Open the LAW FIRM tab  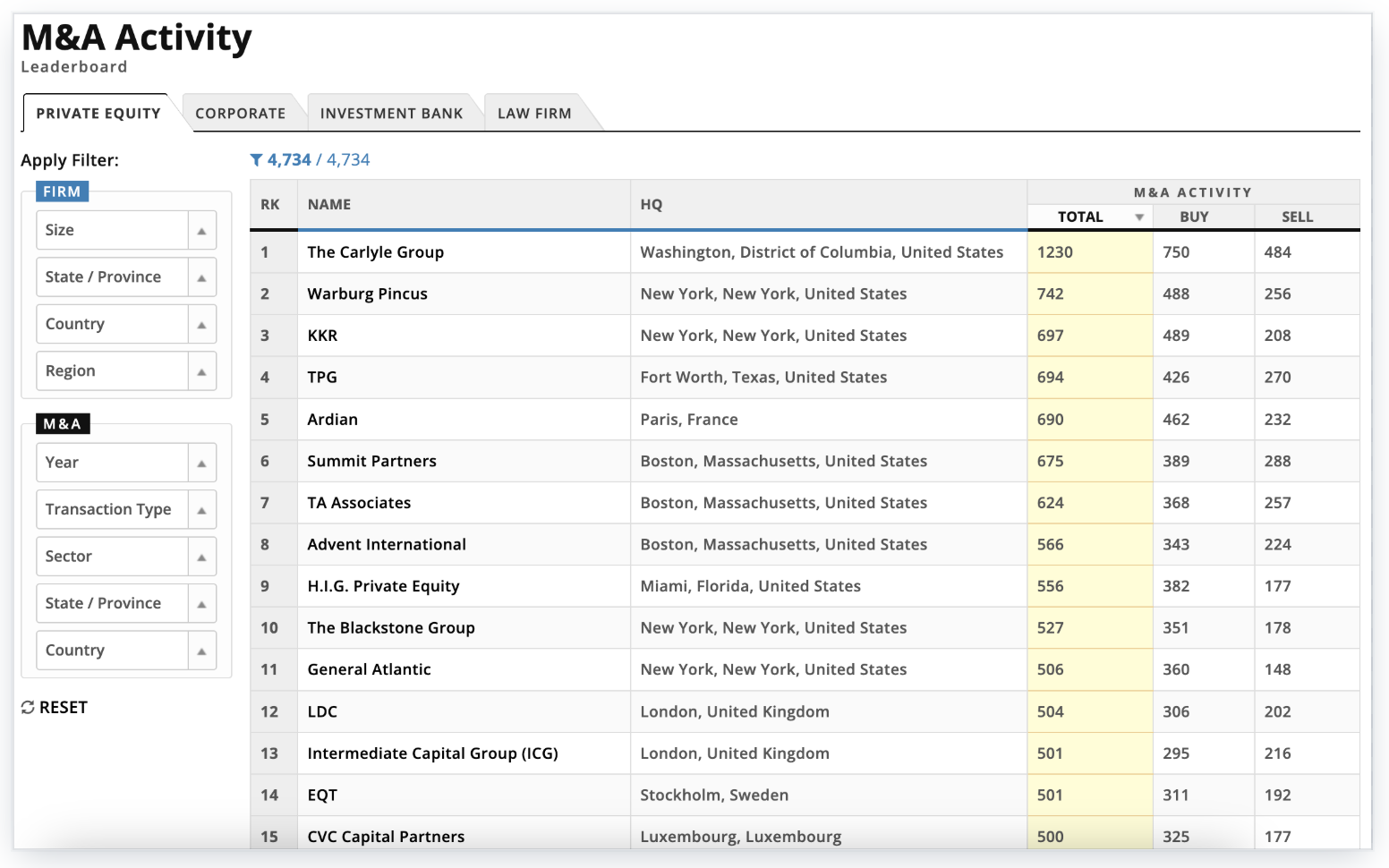tap(534, 113)
